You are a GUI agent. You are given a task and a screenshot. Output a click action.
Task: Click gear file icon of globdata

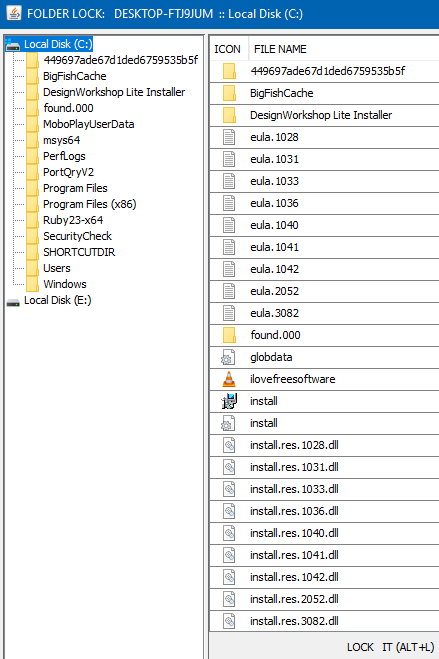[x=228, y=357]
